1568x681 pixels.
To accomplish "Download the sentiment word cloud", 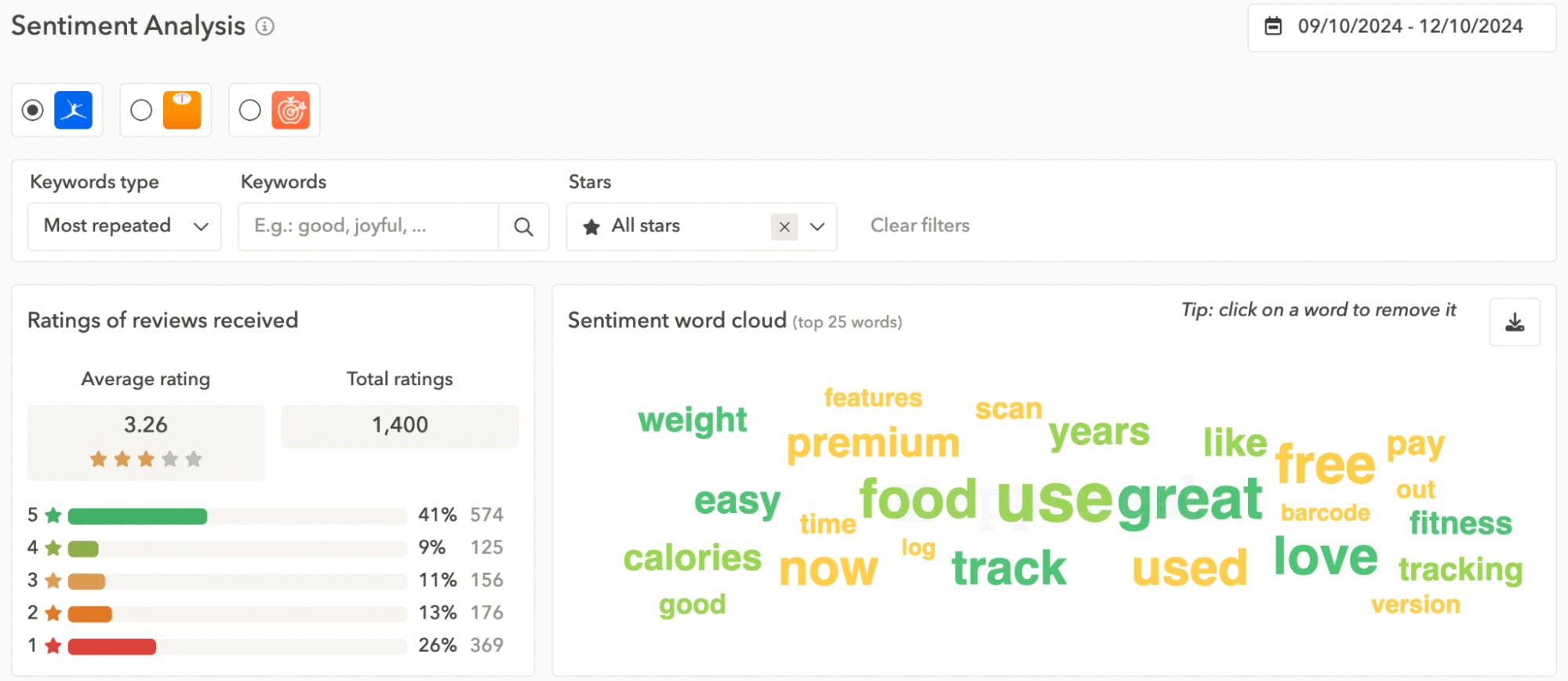I will [1515, 322].
